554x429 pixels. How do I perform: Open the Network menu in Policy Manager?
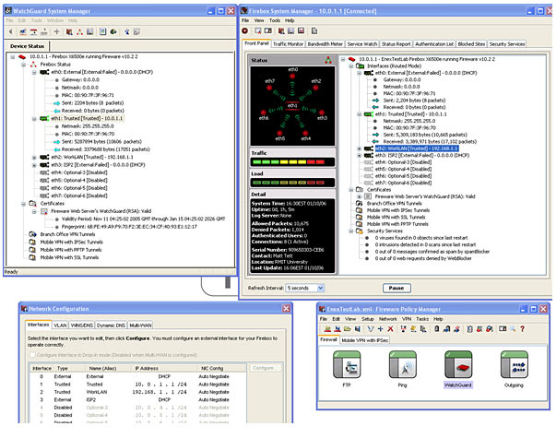[388, 319]
